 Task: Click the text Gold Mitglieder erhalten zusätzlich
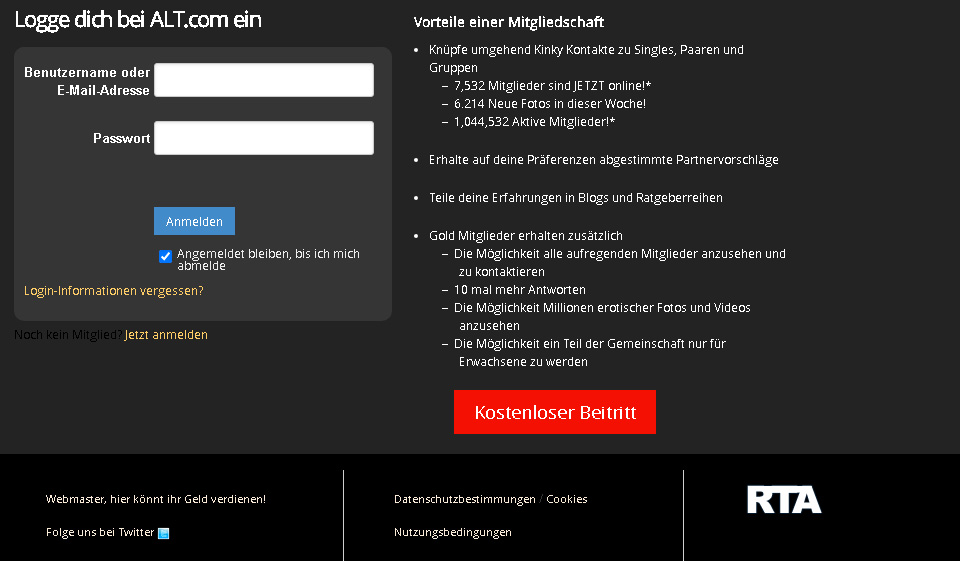point(526,236)
